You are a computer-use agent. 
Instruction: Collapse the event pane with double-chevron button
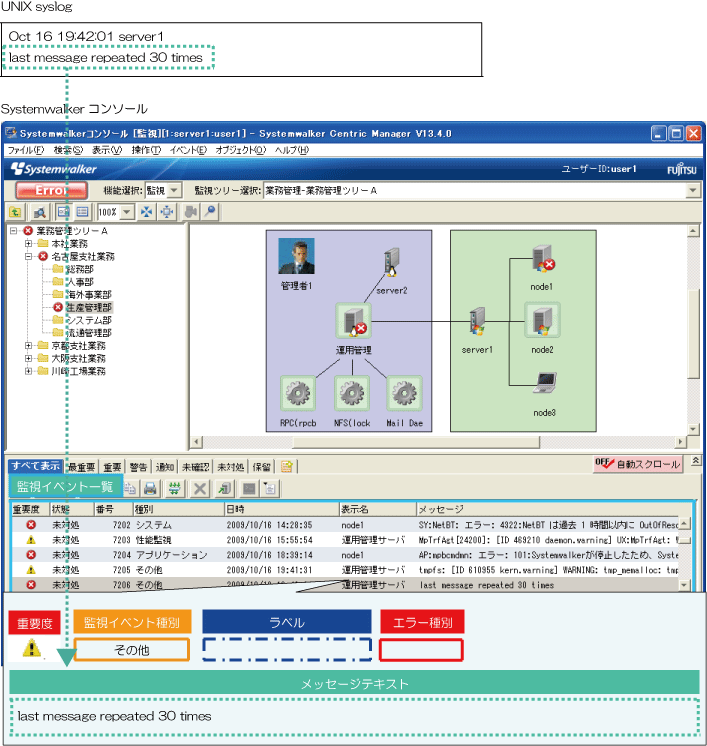696,461
